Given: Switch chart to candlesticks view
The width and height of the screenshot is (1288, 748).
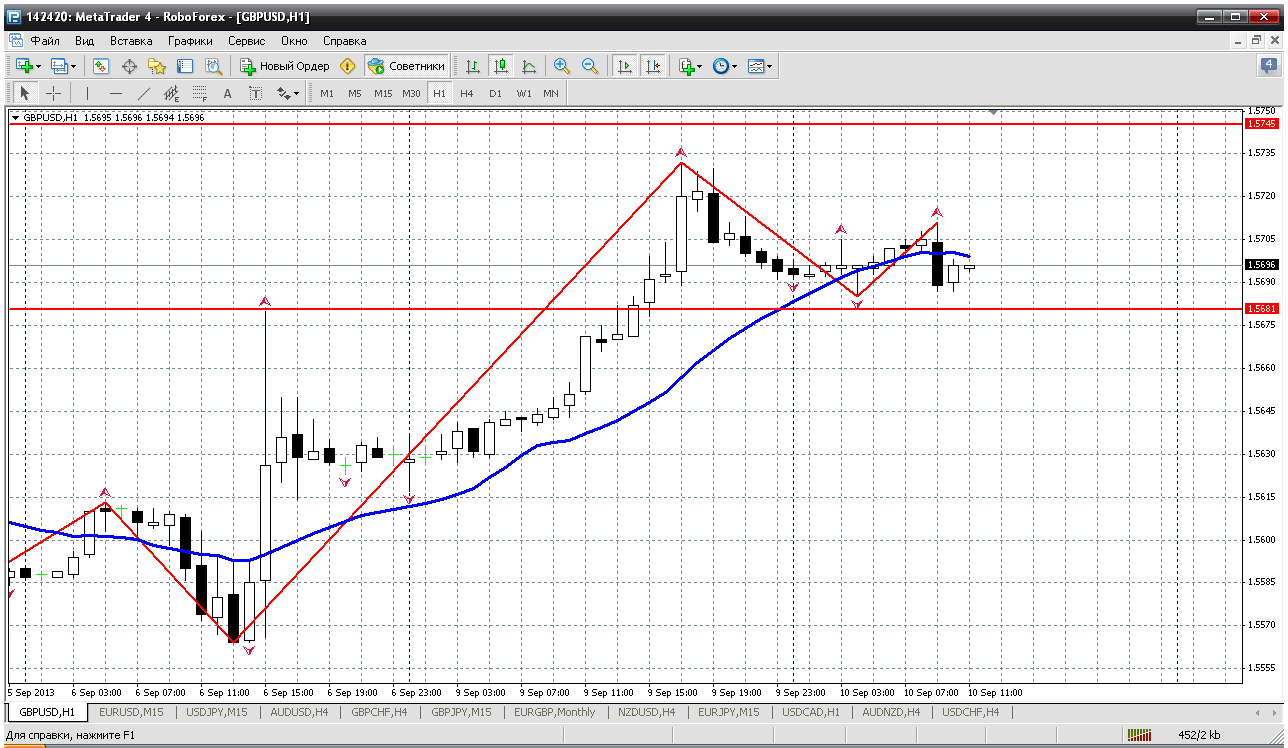Looking at the screenshot, I should pos(501,66).
